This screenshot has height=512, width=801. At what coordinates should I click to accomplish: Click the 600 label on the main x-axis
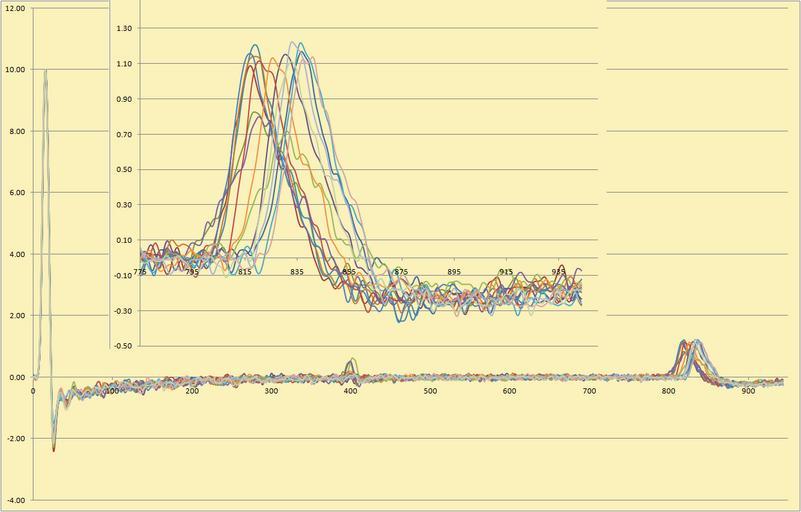click(x=510, y=390)
